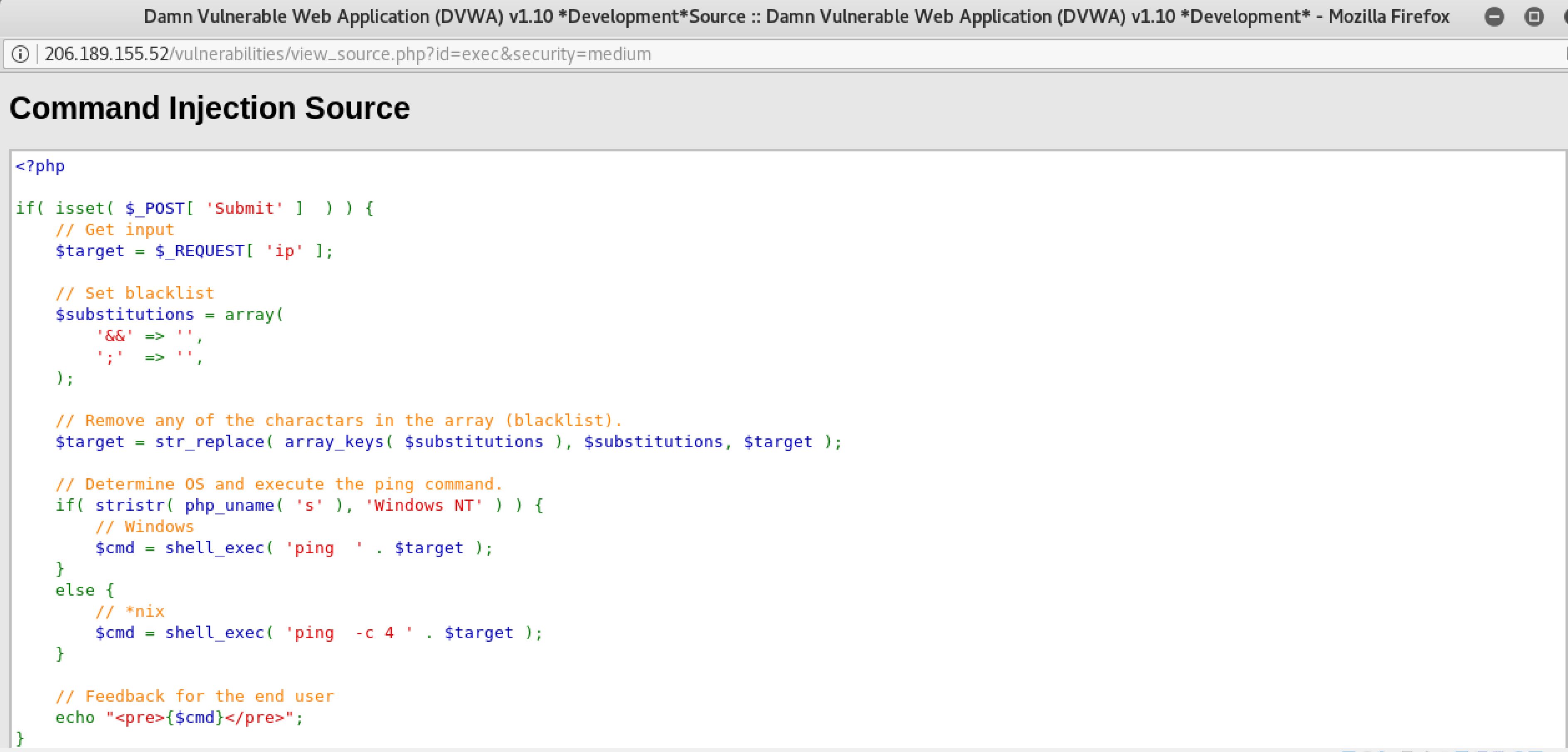Screen dimensions: 1568x752
Task: Click the '// Set blacklist' comment
Action: (x=135, y=293)
